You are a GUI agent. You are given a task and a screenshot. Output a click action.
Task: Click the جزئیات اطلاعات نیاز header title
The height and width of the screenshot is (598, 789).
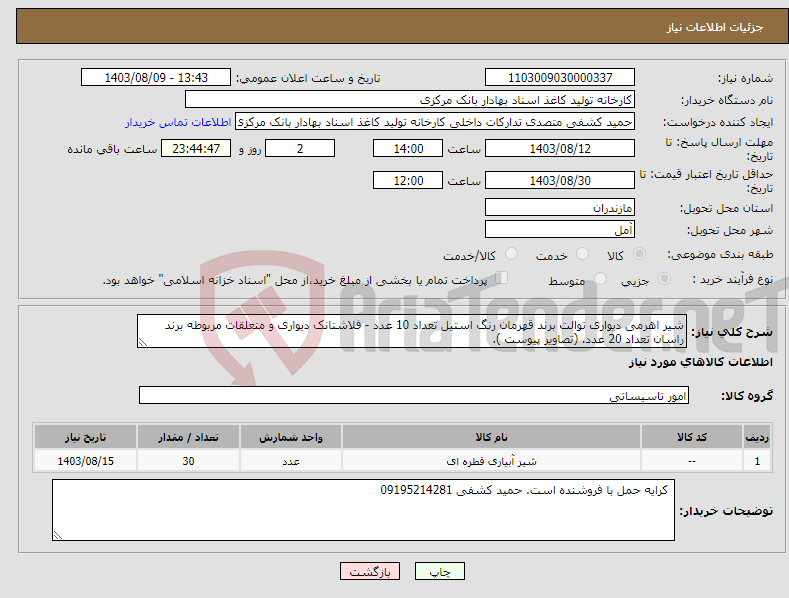click(x=715, y=27)
